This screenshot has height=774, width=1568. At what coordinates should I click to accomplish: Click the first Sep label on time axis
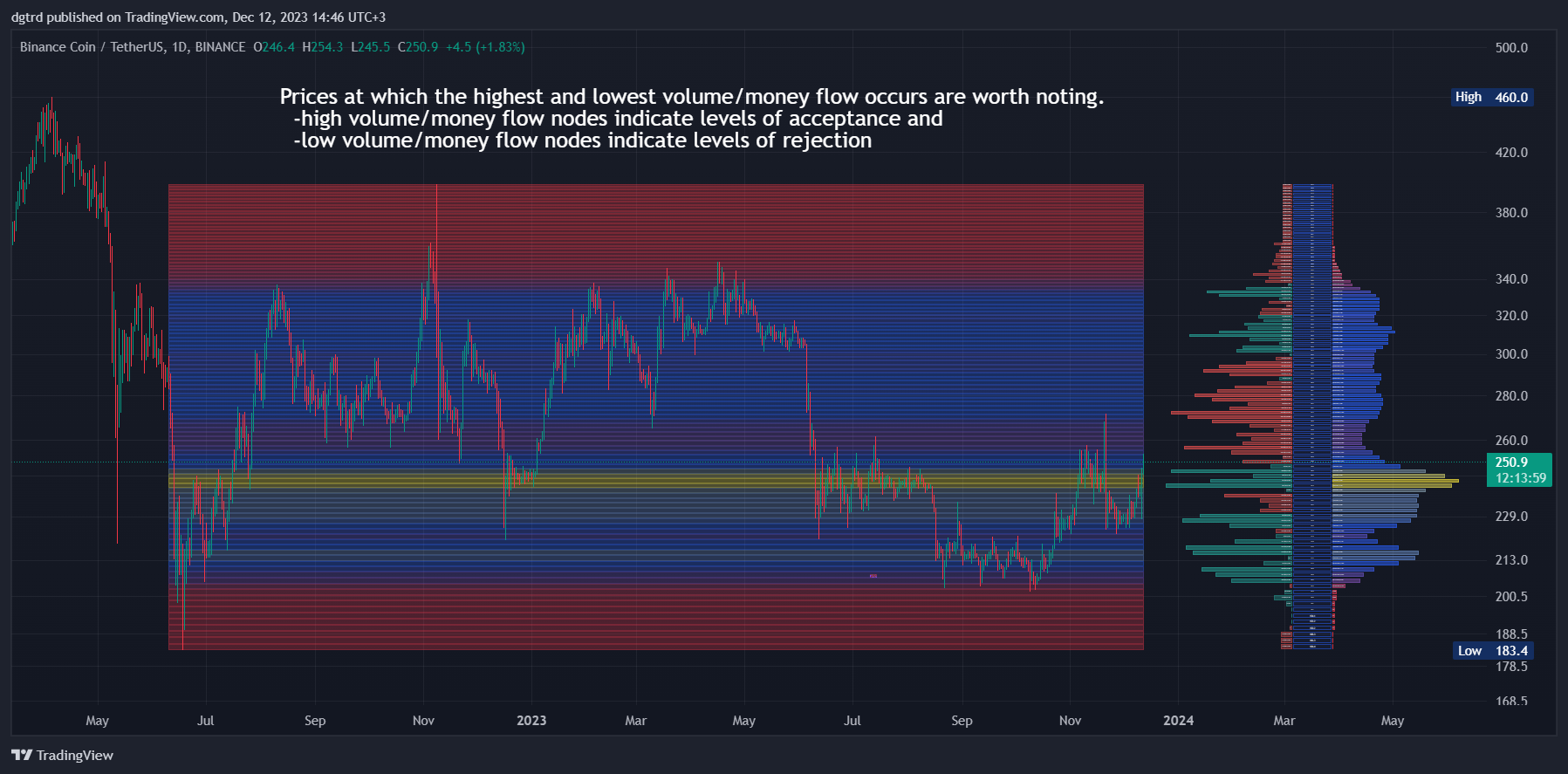[x=315, y=721]
